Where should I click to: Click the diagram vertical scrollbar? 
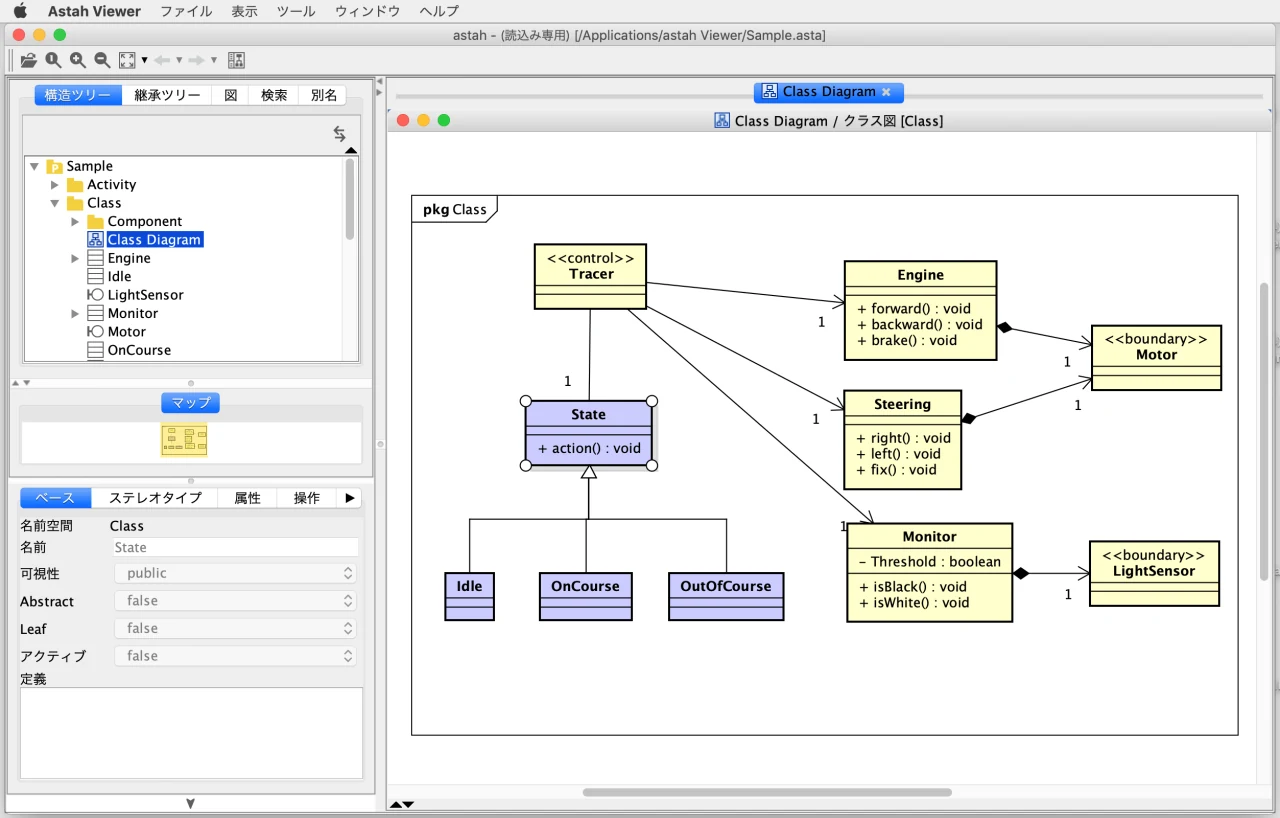[1264, 433]
